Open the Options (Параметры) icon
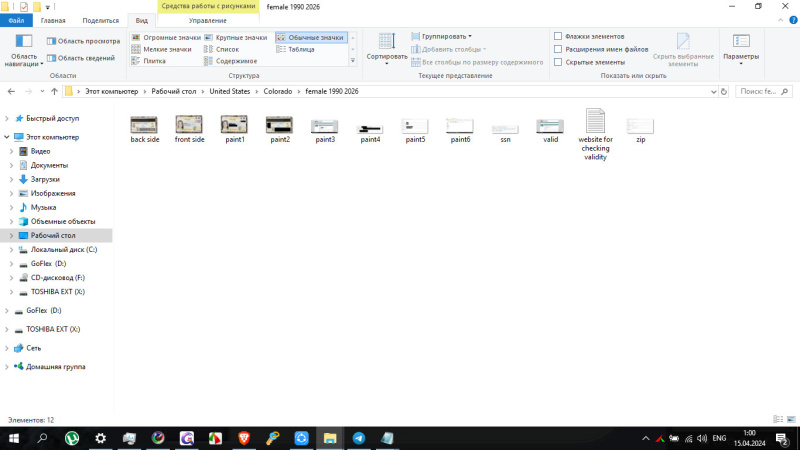800x450 pixels. pyautogui.click(x=741, y=44)
